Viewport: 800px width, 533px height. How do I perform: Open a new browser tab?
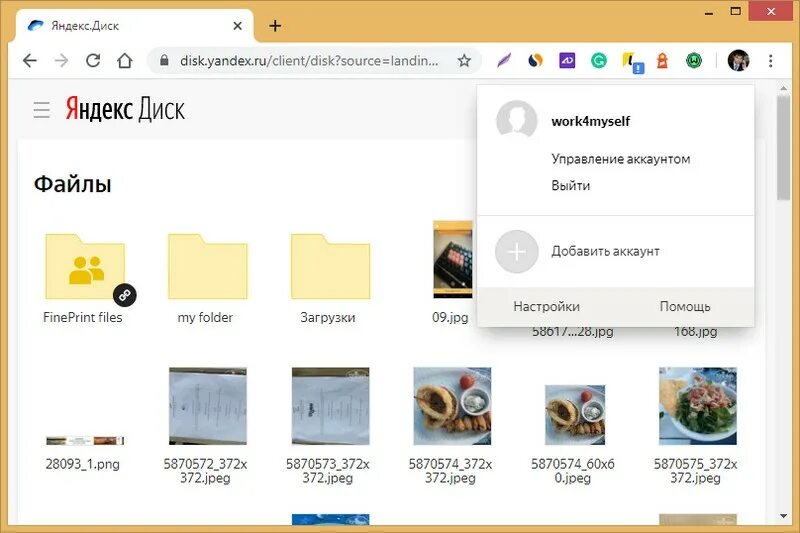pyautogui.click(x=275, y=26)
